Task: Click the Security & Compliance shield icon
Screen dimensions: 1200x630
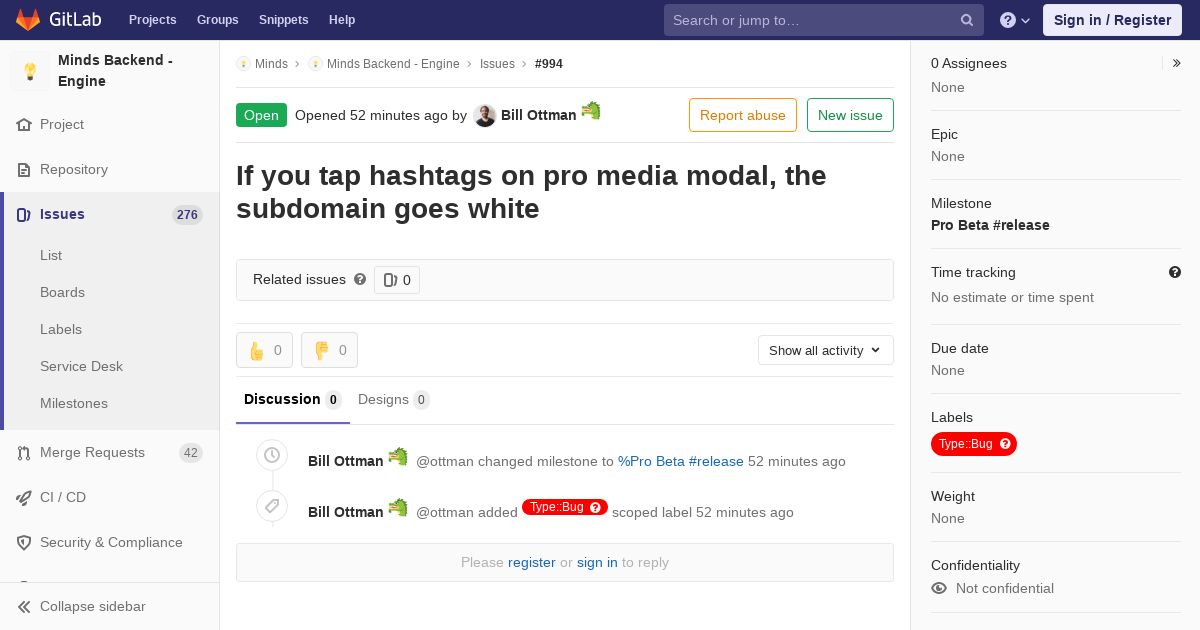Action: pyautogui.click(x=24, y=543)
